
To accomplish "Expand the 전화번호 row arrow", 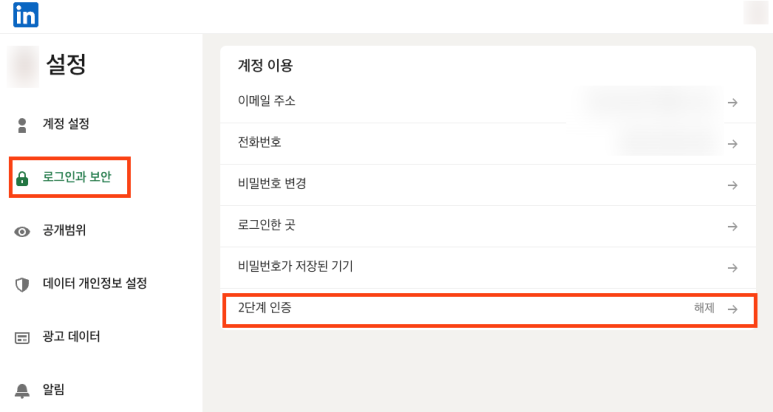I will point(733,144).
